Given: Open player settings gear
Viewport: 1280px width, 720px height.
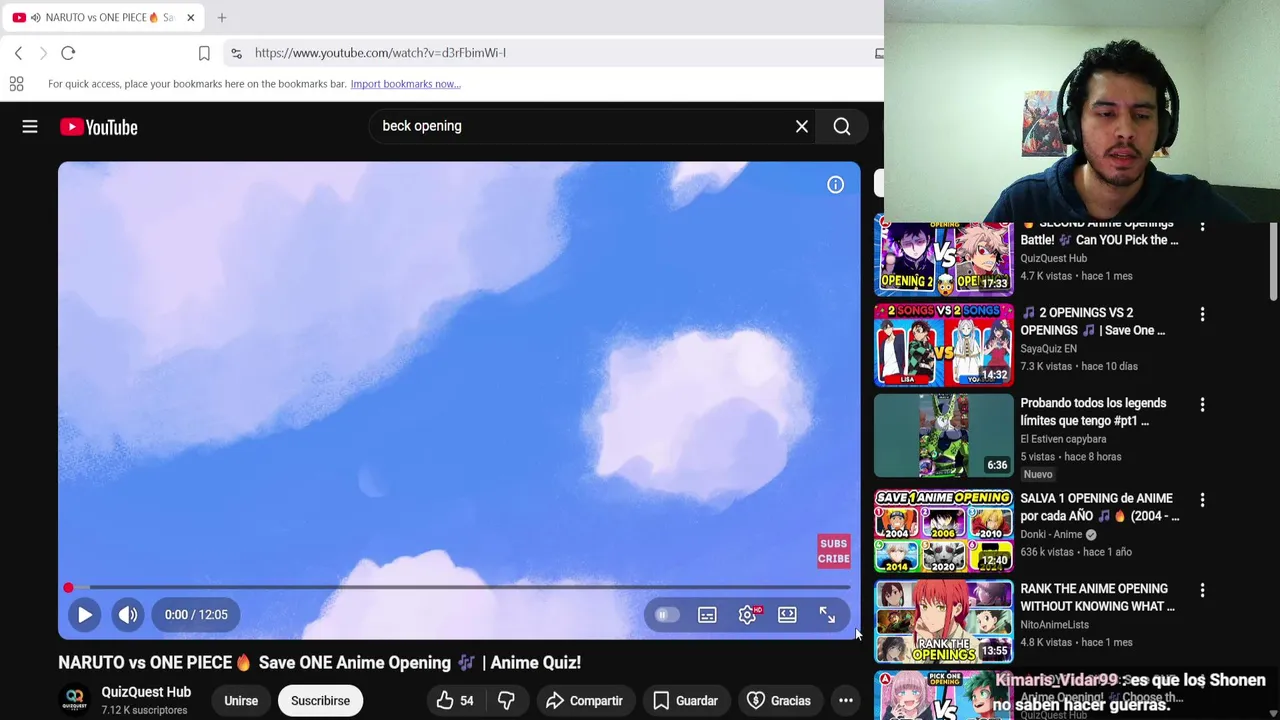Looking at the screenshot, I should click(x=747, y=615).
